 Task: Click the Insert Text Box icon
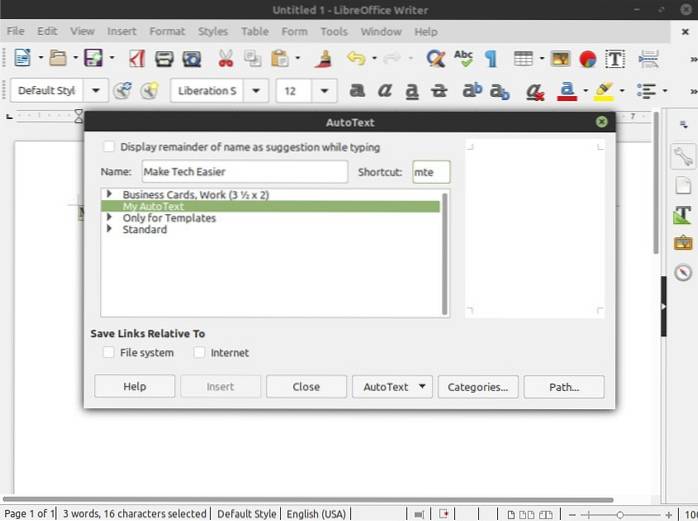(x=615, y=59)
